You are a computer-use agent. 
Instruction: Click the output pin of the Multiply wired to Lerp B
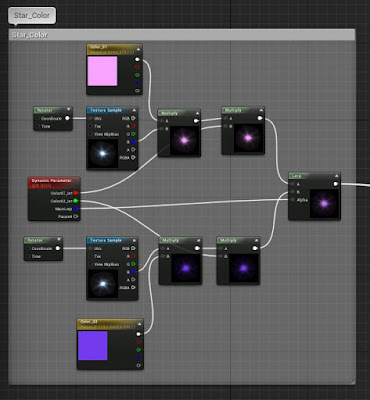point(255,248)
